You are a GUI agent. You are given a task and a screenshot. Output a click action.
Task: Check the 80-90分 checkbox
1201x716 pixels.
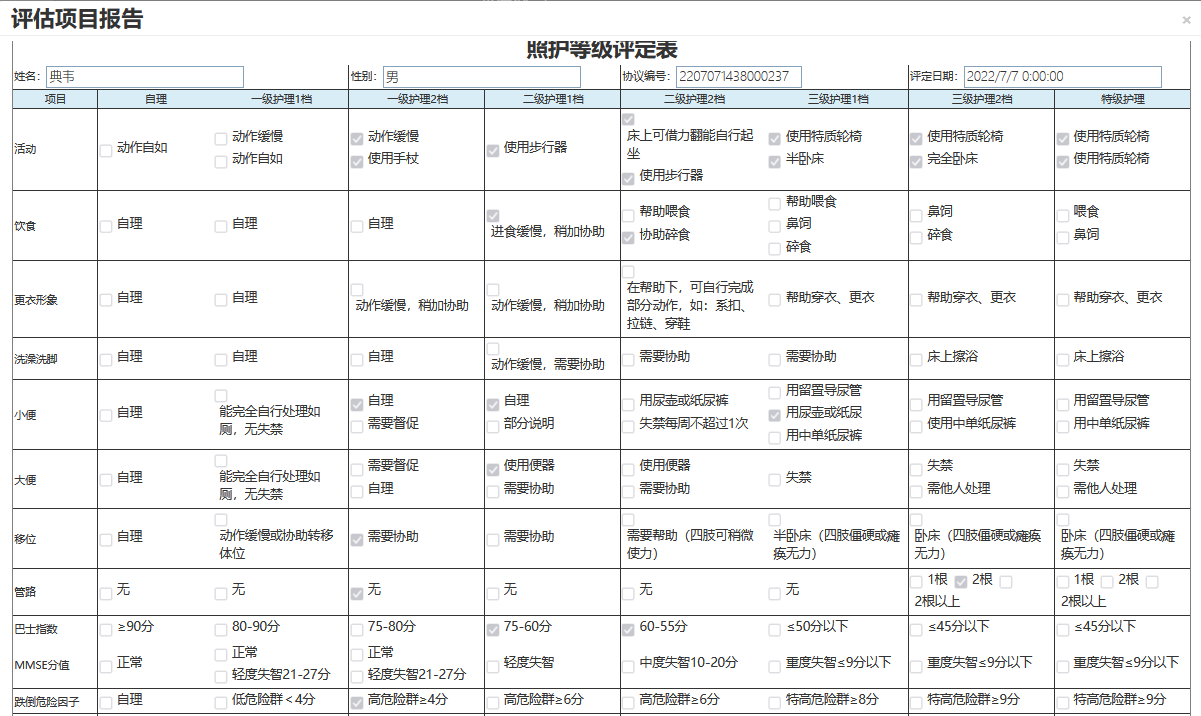pyautogui.click(x=221, y=630)
